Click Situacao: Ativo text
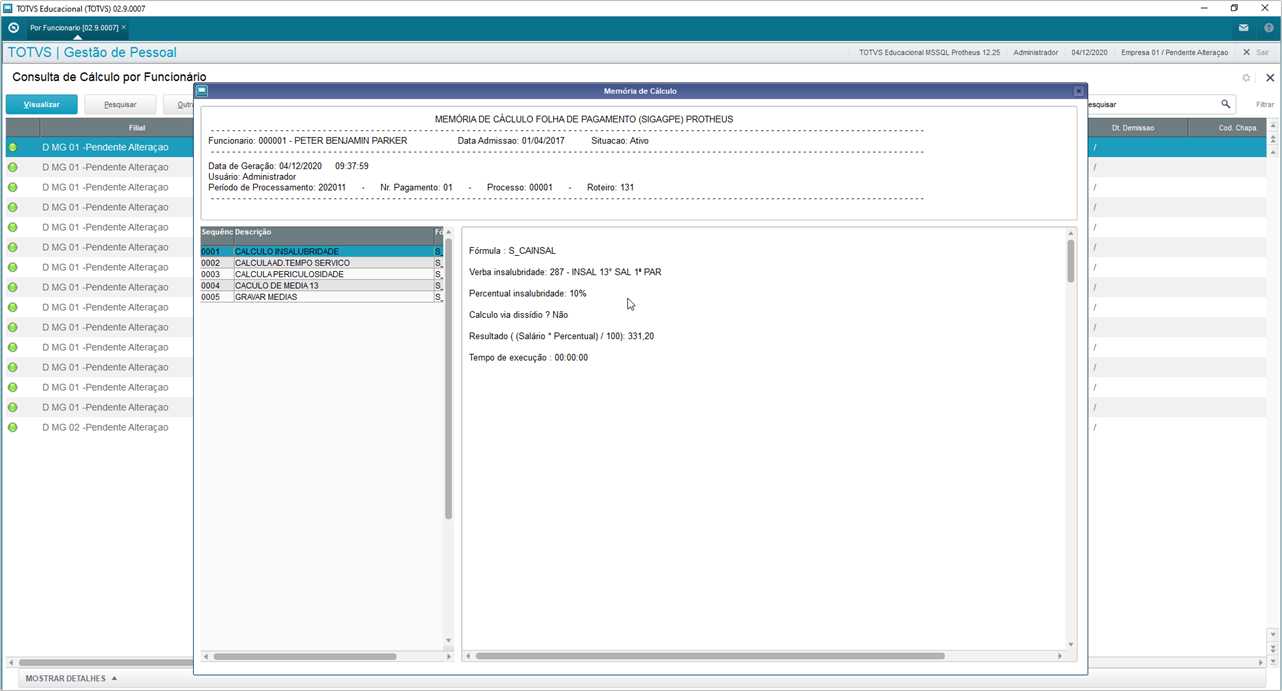Screen dimensions: 1282x691 620,141
